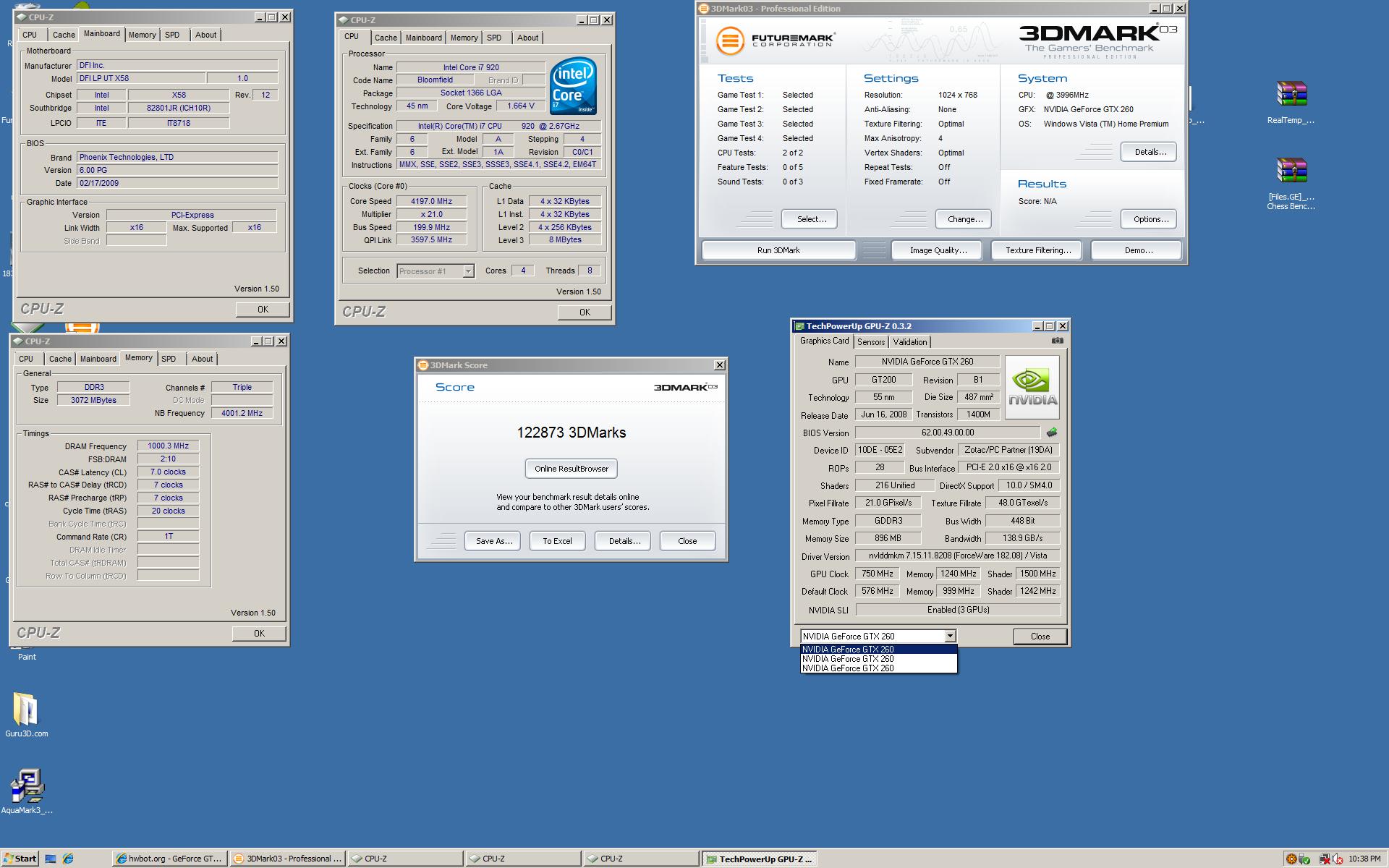Click the NB Frequency 4001.2 MHz field

coord(242,413)
